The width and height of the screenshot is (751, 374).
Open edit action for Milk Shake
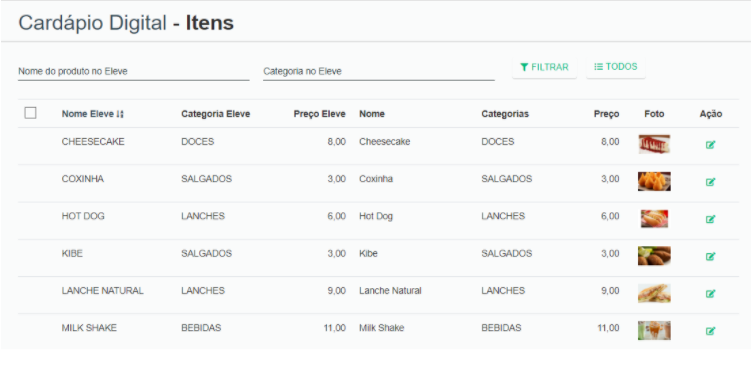[x=710, y=330]
